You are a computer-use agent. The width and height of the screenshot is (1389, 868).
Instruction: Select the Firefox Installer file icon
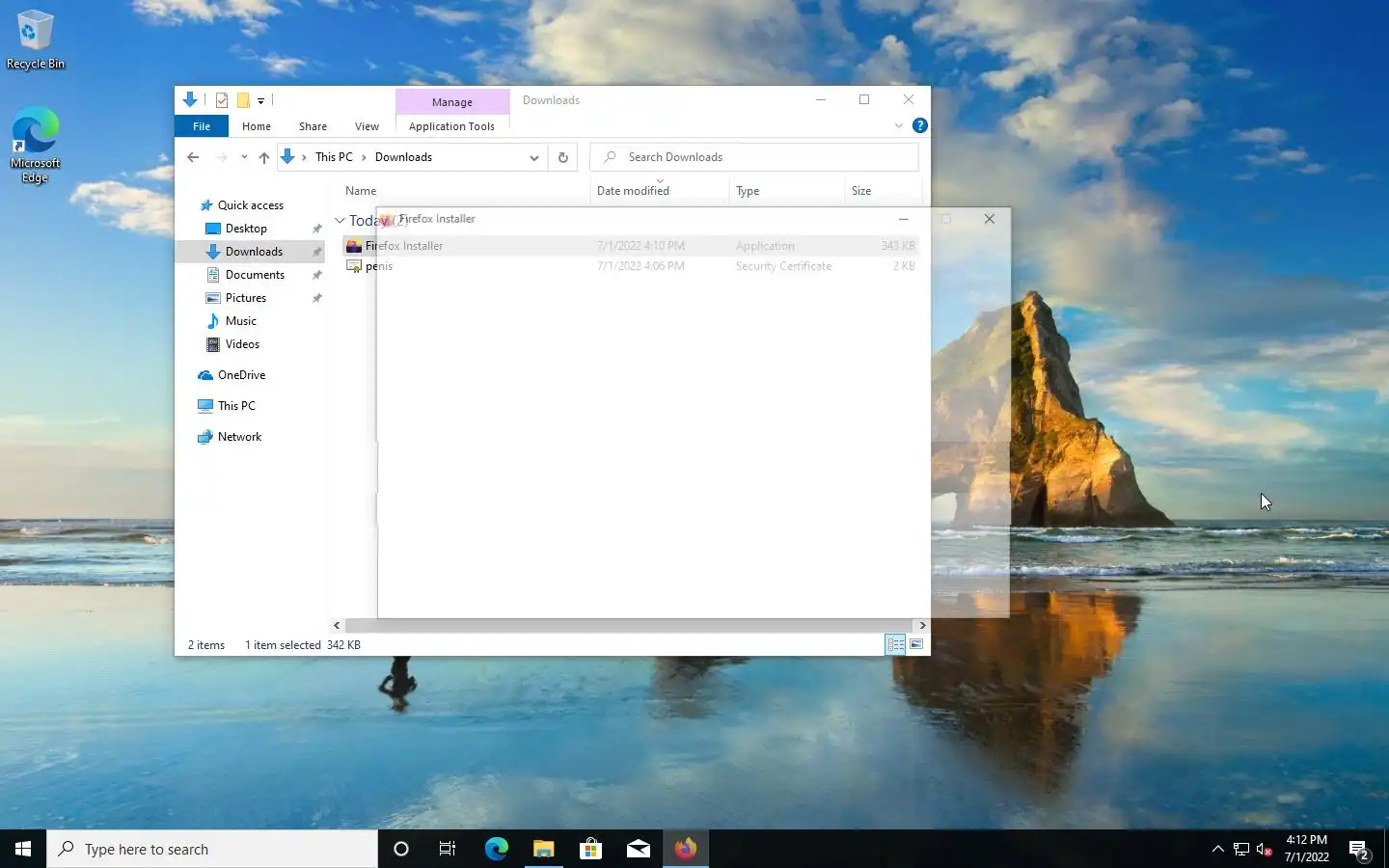tap(354, 246)
